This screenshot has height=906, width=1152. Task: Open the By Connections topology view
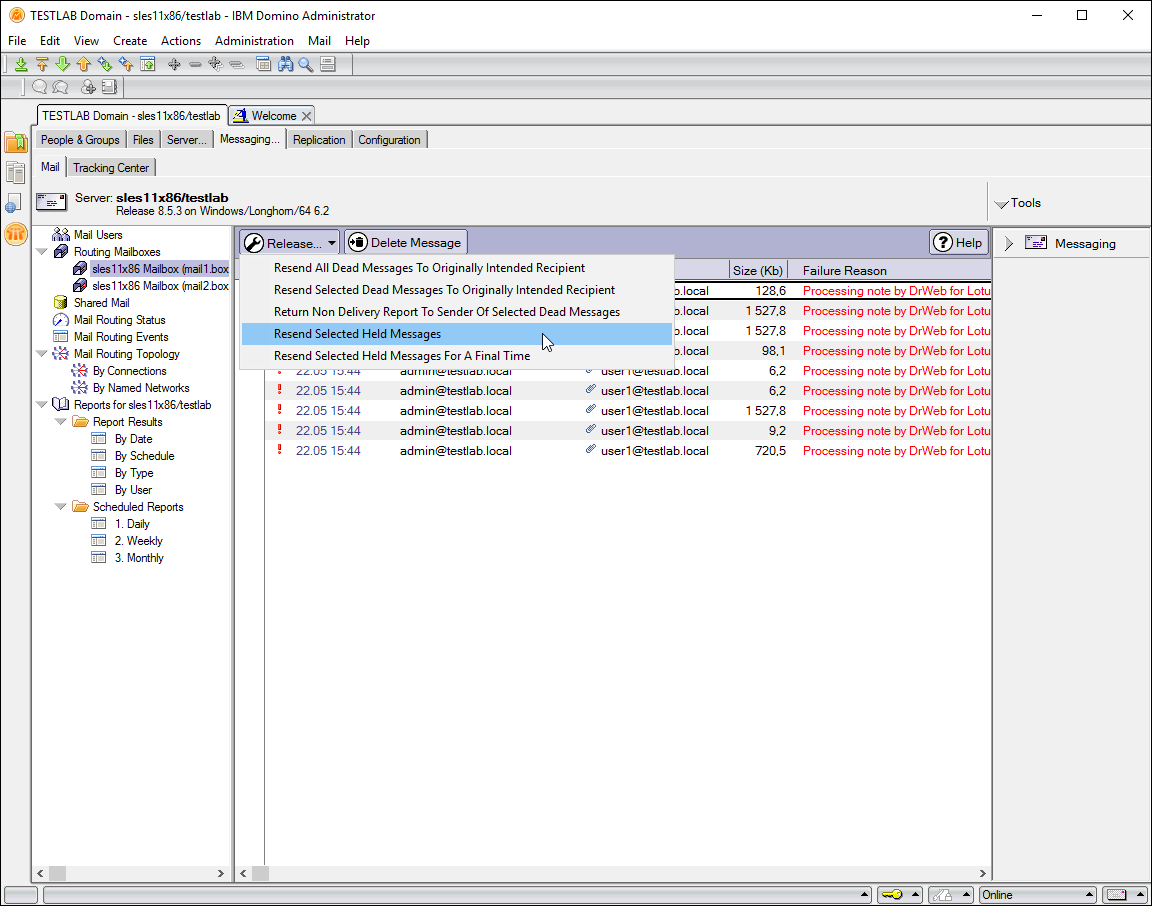pyautogui.click(x=129, y=372)
